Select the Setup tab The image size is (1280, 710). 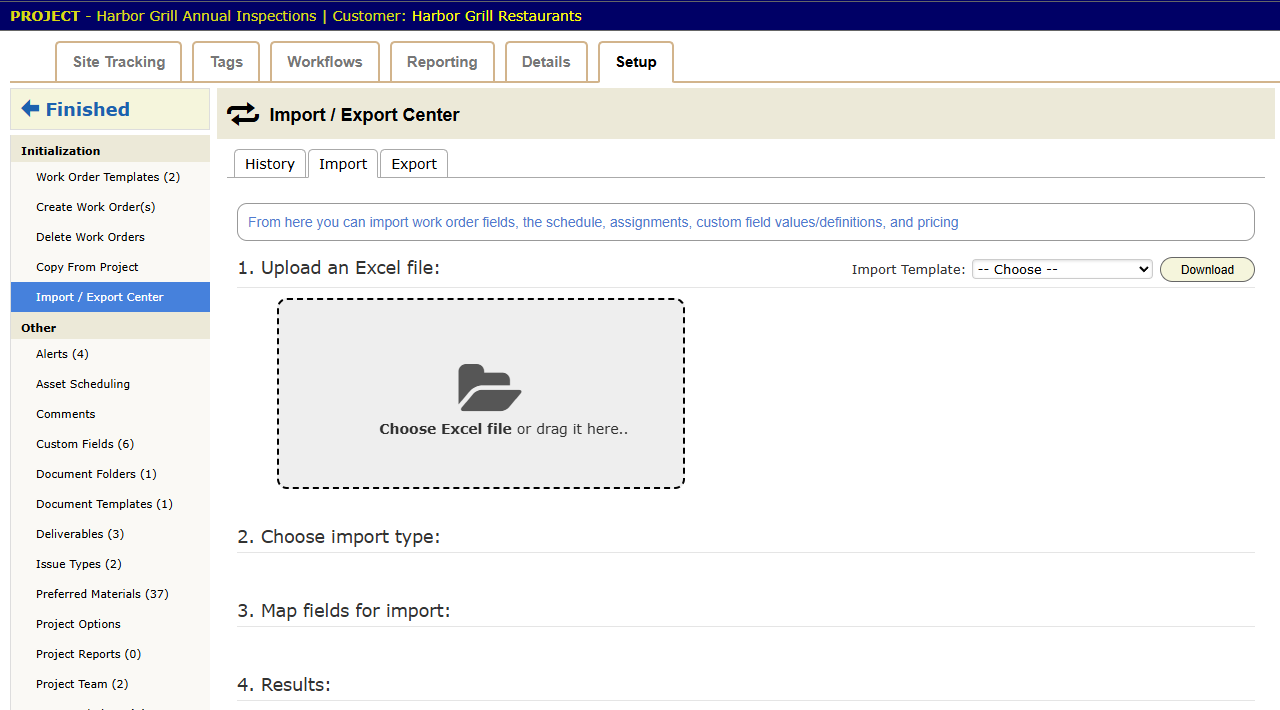[x=636, y=62]
